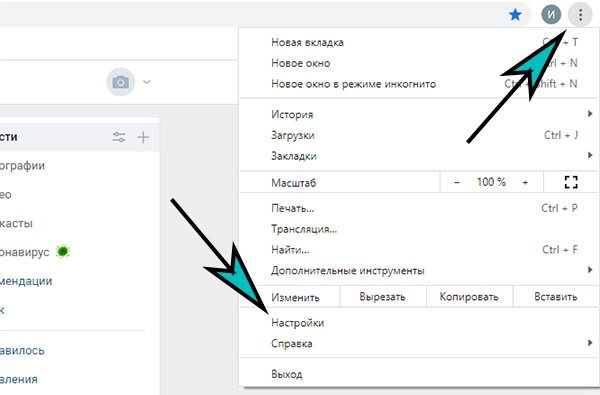Choose Печать... in the menu
This screenshot has height=395, width=600.
419,208
